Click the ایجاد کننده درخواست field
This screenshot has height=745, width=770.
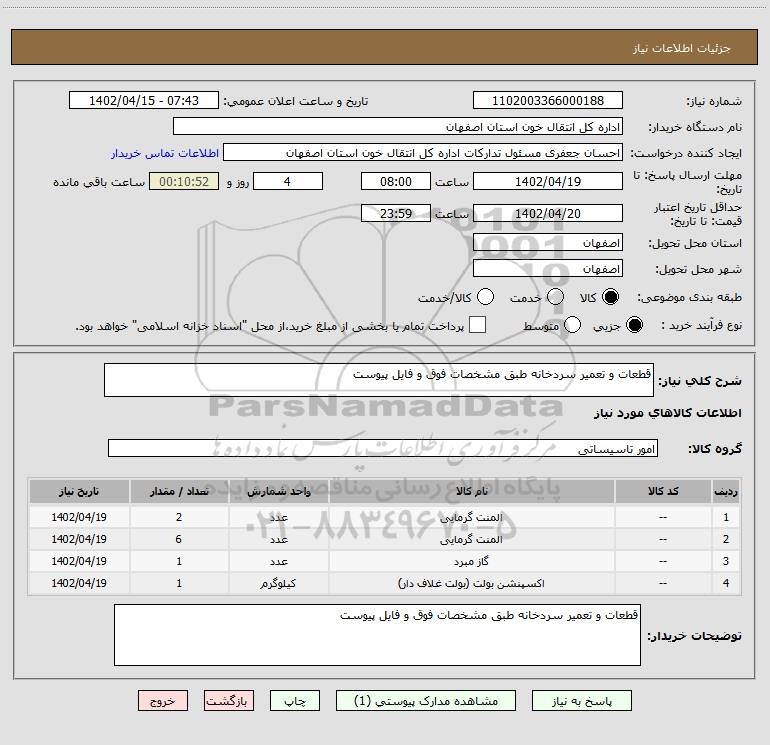[x=423, y=153]
